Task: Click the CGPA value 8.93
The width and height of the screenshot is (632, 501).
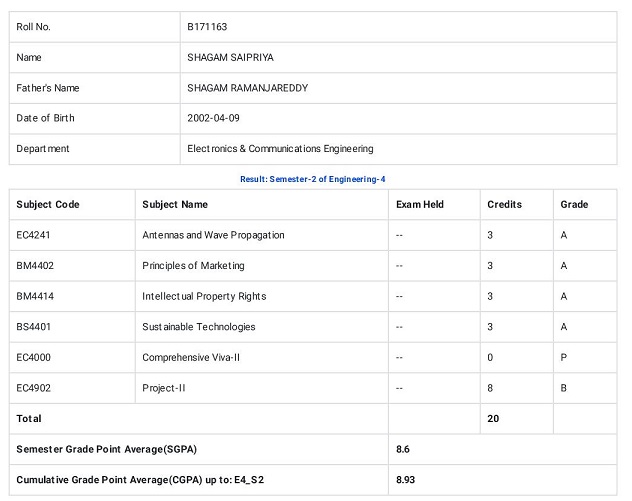Action: (x=405, y=480)
